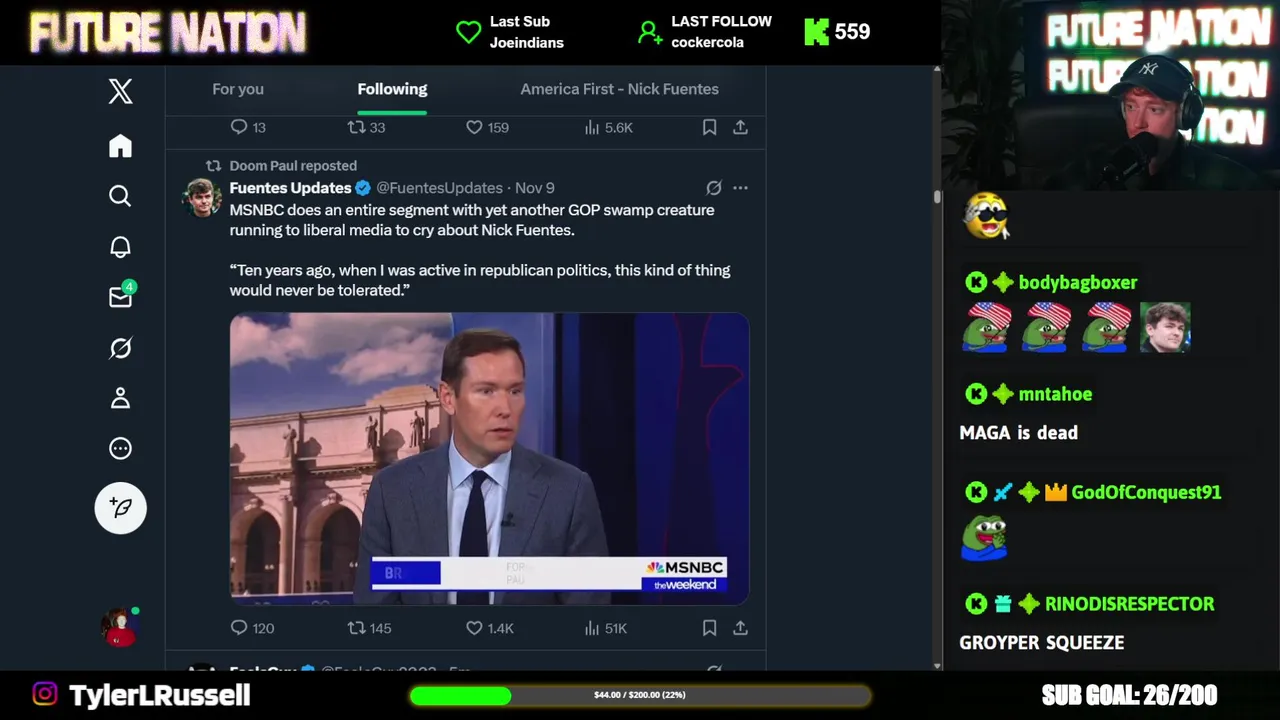The width and height of the screenshot is (1280, 720).
Task: Open account avatar at sidebar bottom
Action: click(120, 628)
